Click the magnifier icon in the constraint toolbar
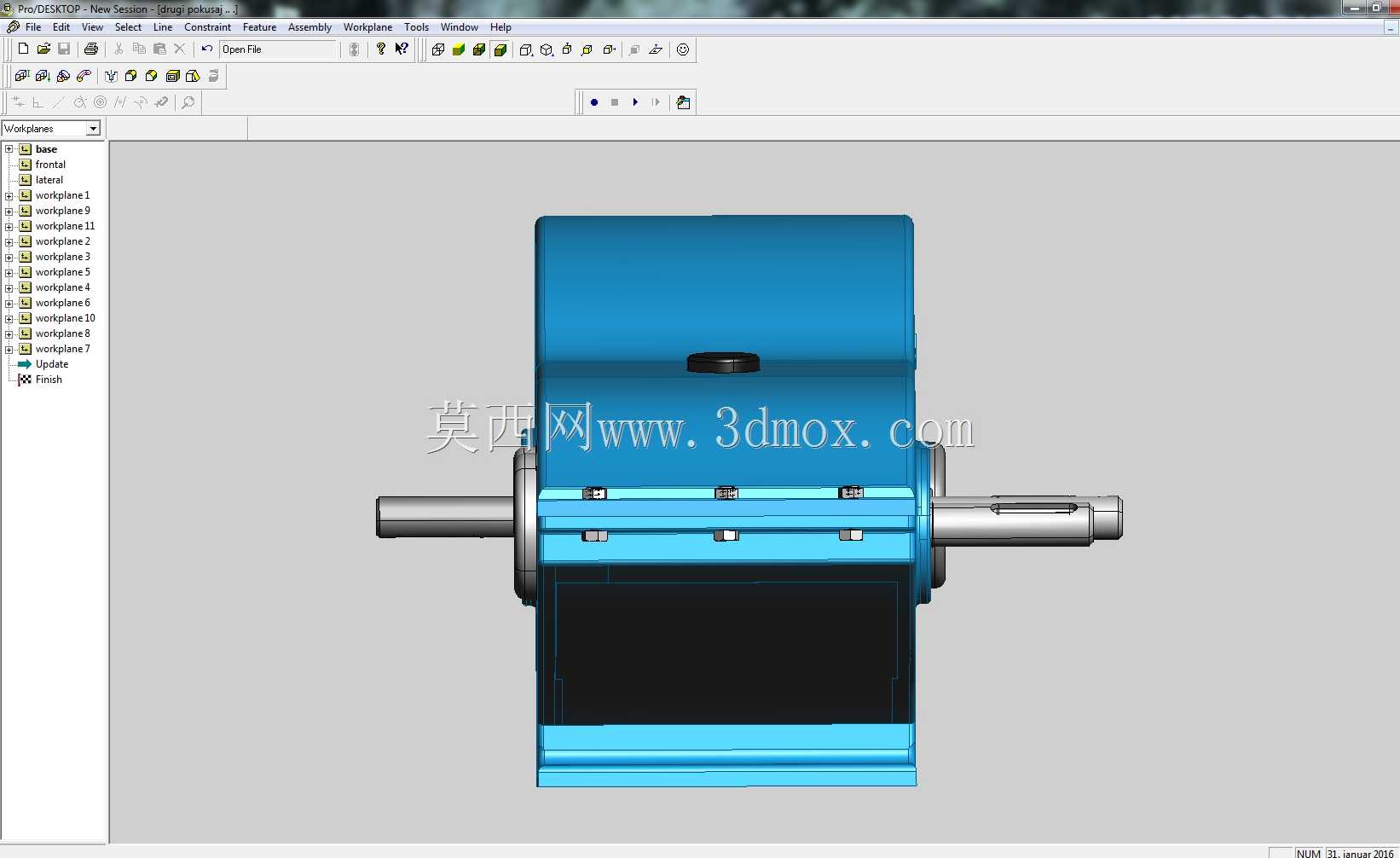 click(x=188, y=102)
